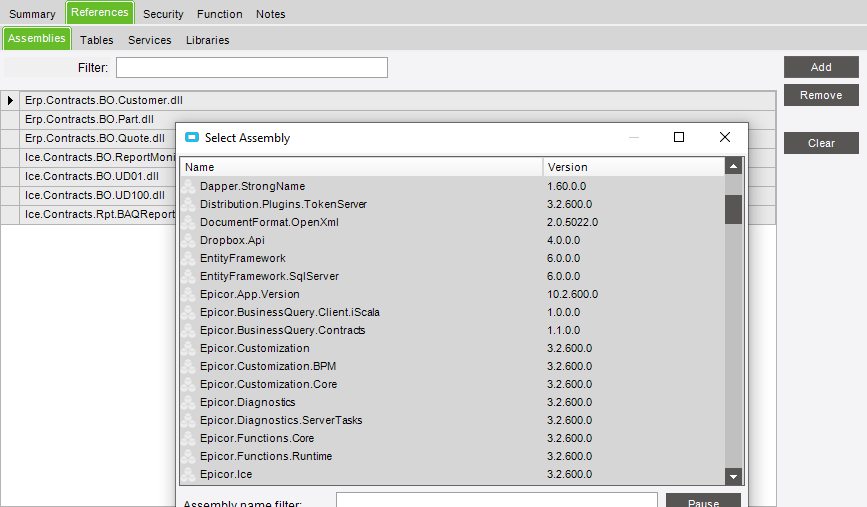Open the Libraries sub-tab
The image size is (867, 507).
tap(207, 40)
